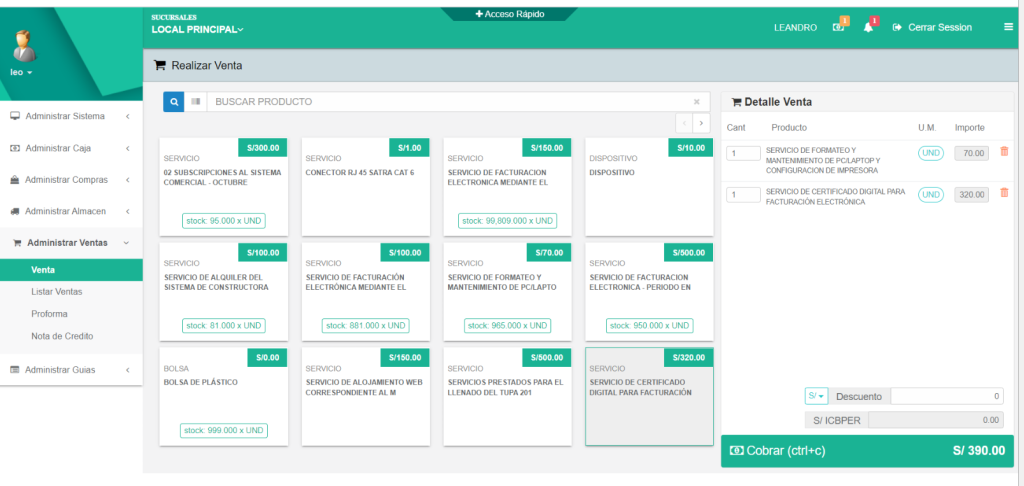
Task: Click the blue search magnifier icon
Action: pyautogui.click(x=174, y=102)
